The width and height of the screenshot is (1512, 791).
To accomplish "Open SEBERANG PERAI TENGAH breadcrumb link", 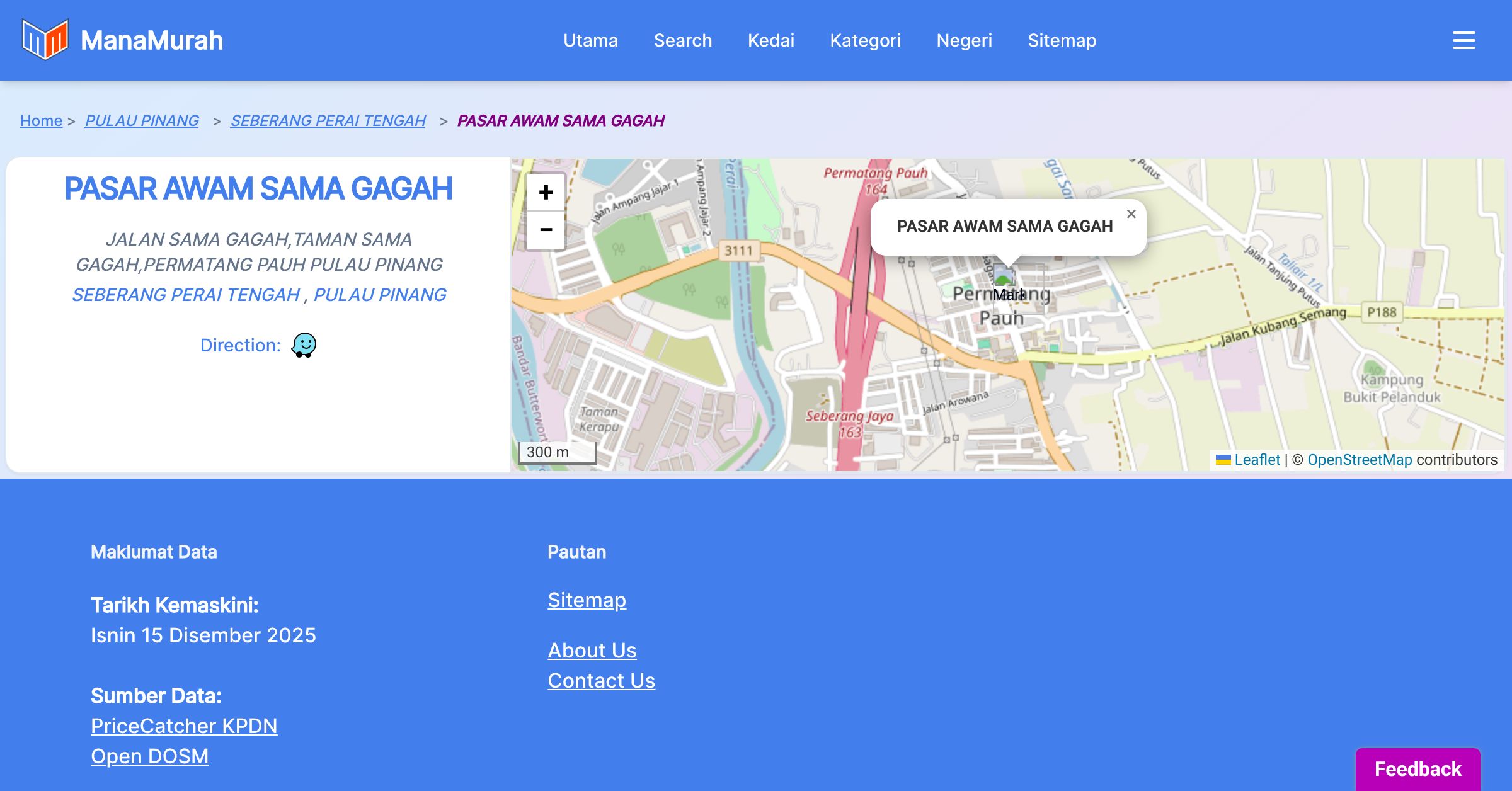I will (328, 120).
